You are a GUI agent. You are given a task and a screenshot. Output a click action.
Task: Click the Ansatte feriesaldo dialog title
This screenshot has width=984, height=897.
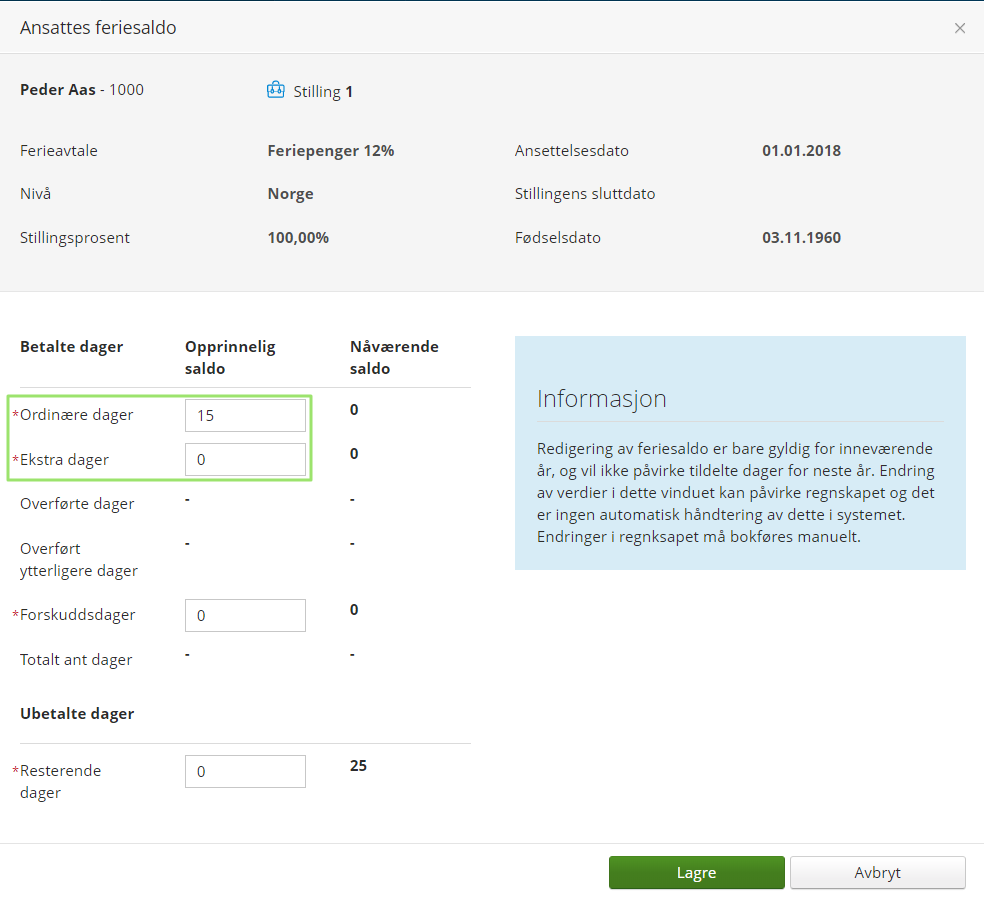coord(98,28)
